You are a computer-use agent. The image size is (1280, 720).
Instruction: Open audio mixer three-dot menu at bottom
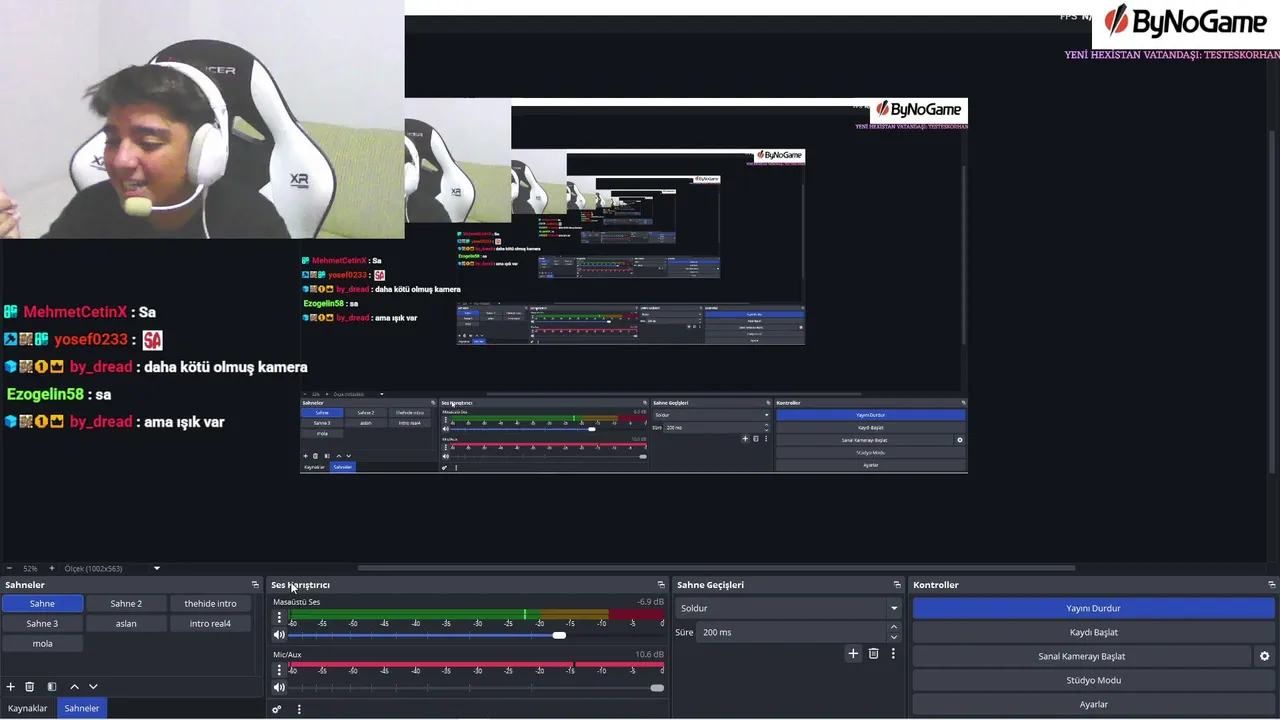click(x=299, y=709)
